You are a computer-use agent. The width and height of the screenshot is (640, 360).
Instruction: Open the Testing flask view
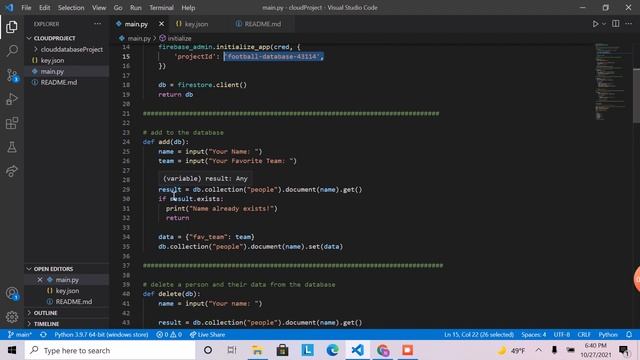12,147
